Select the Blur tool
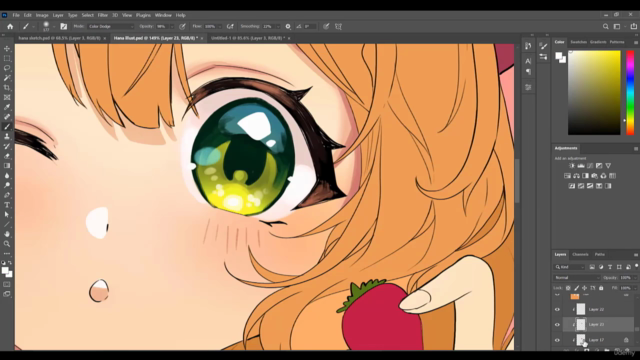Image resolution: width=640 pixels, height=360 pixels. pyautogui.click(x=7, y=176)
